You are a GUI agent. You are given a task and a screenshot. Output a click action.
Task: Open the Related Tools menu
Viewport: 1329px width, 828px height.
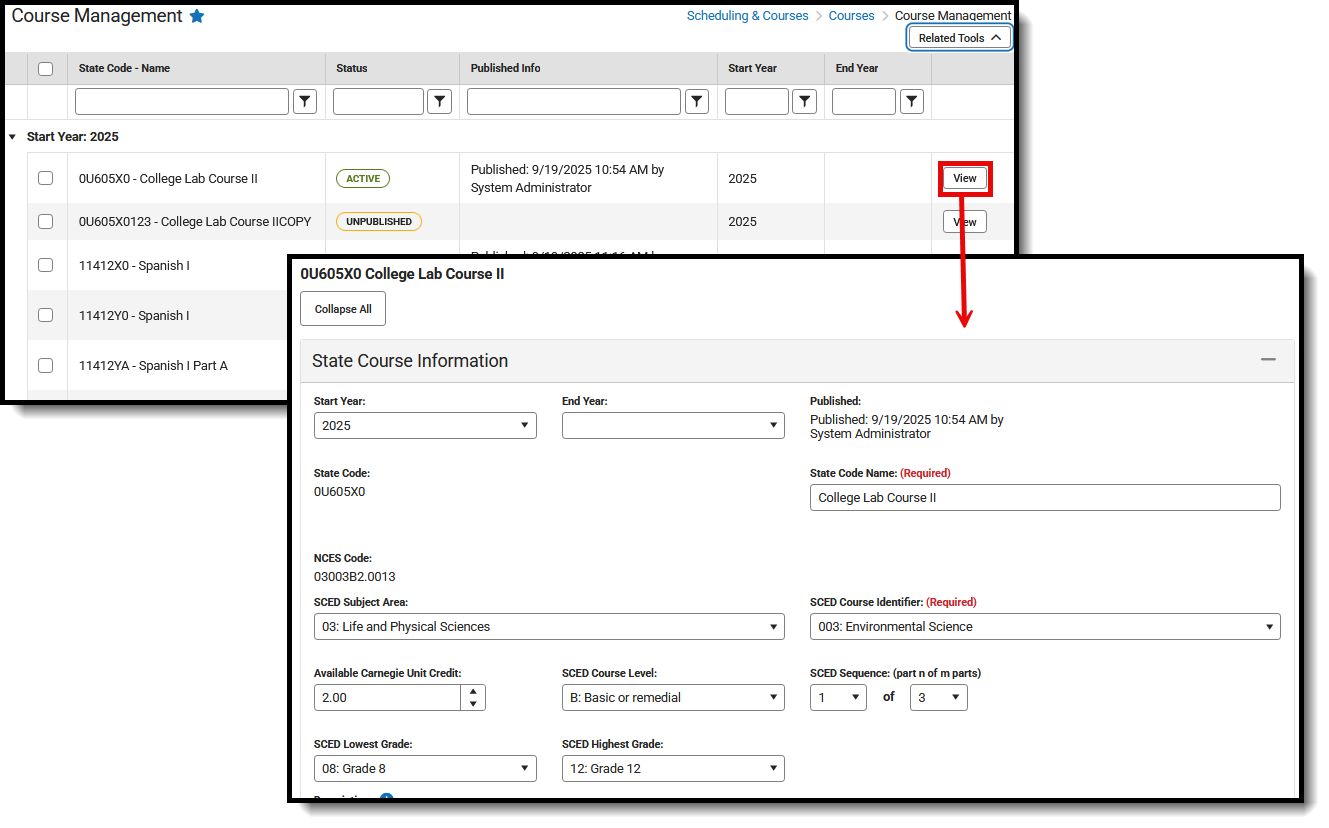958,37
